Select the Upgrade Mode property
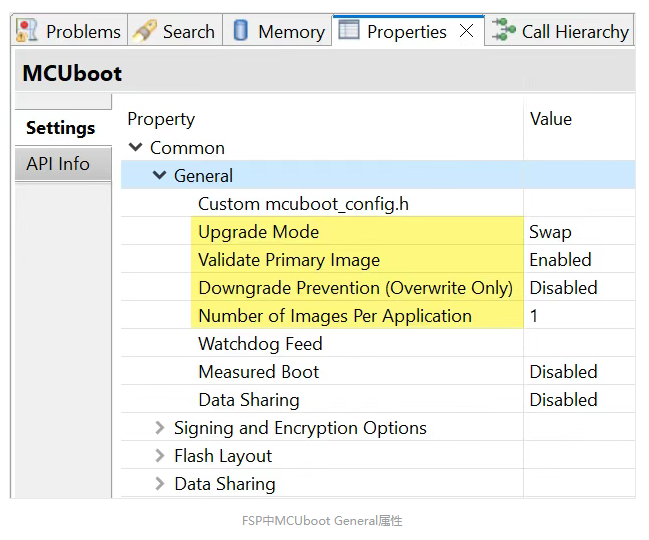The height and width of the screenshot is (540, 649). pos(258,232)
